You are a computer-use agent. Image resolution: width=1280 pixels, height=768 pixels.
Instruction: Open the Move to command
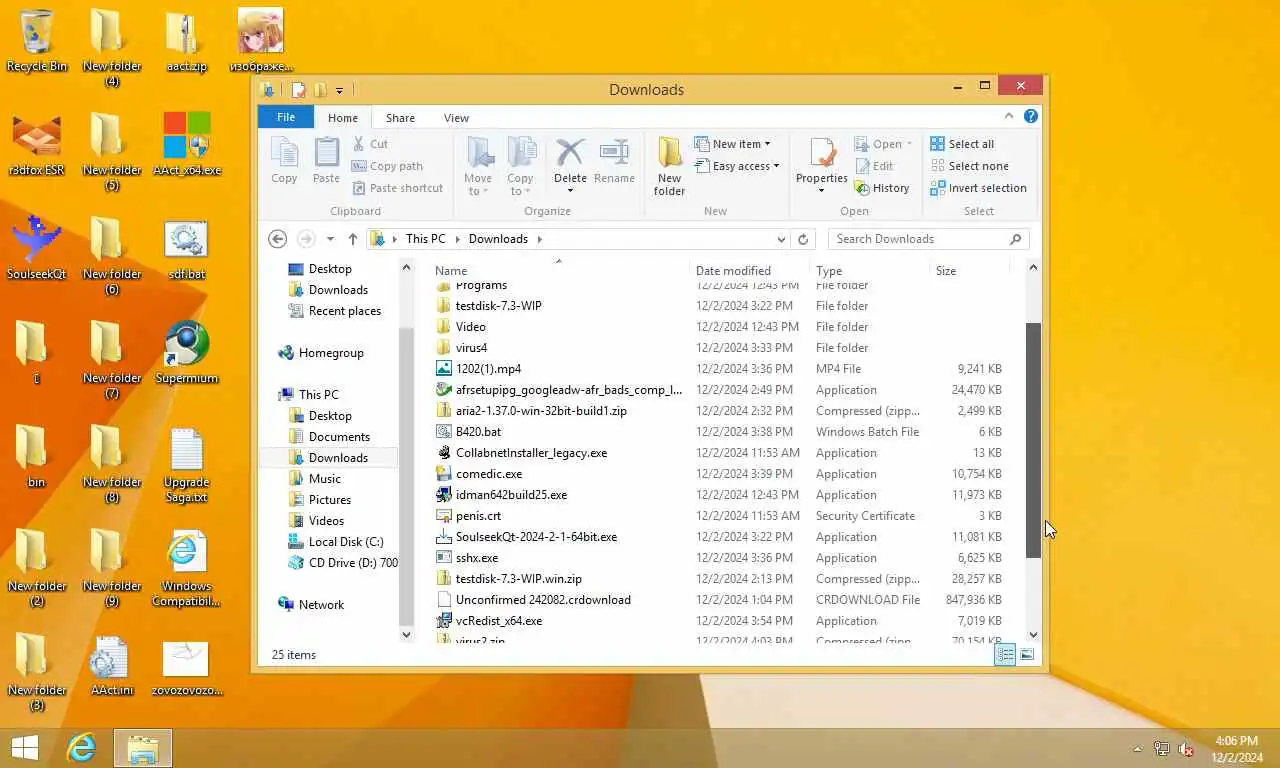pyautogui.click(x=478, y=167)
